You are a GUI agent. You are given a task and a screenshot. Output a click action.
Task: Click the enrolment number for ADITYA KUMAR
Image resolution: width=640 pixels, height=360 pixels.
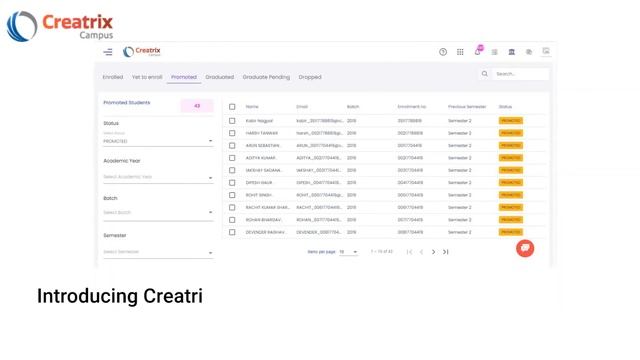click(410, 158)
